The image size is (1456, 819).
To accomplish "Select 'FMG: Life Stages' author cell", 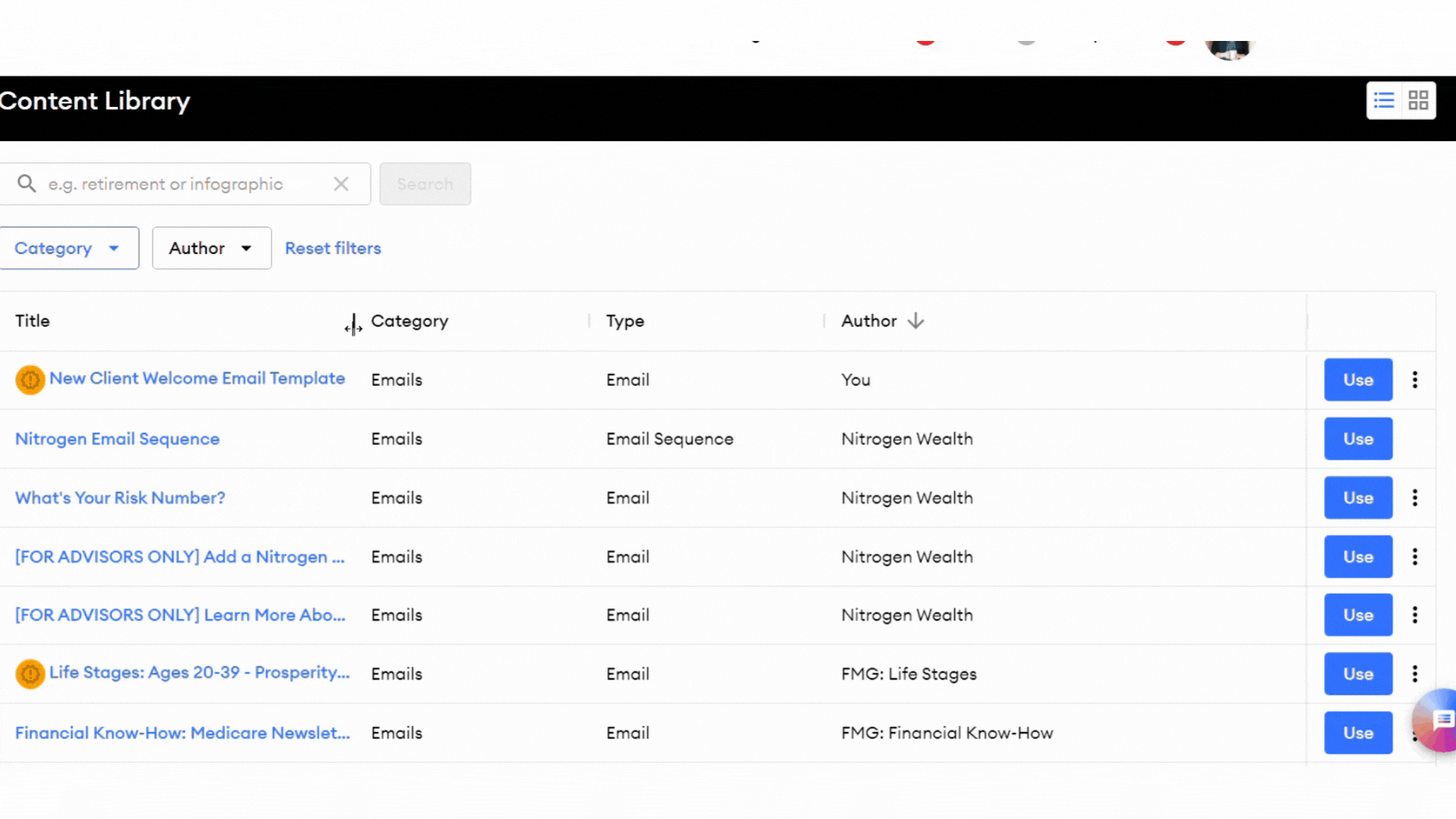I will 908,673.
